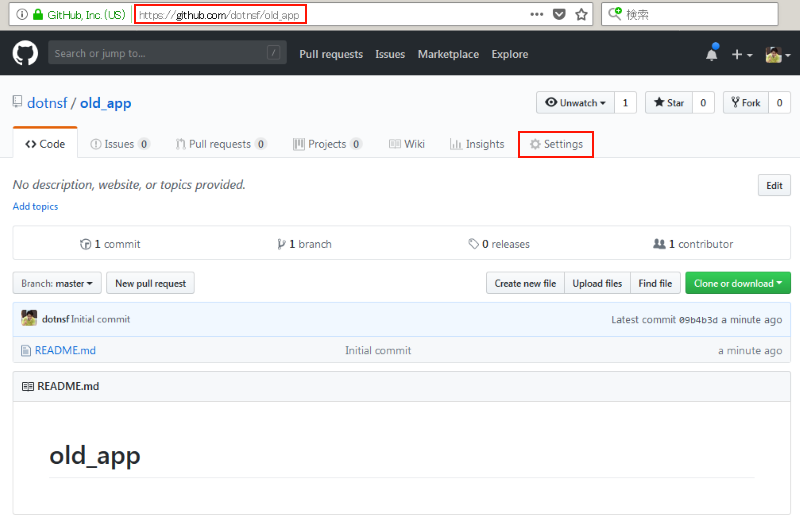The width and height of the screenshot is (800, 522).
Task: View the 0 releases page
Action: pyautogui.click(x=499, y=244)
